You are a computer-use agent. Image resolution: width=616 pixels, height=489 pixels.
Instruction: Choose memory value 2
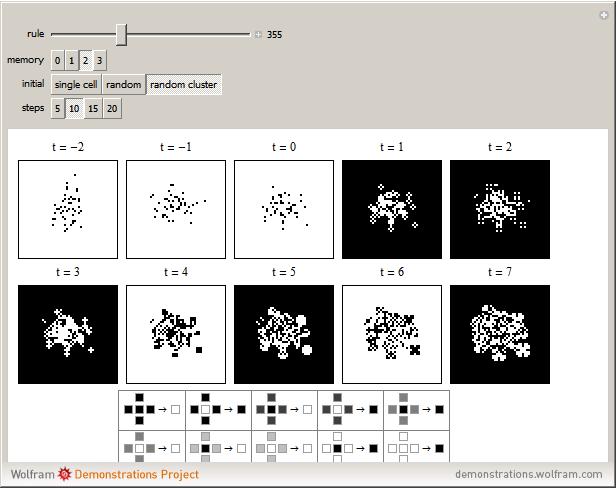click(x=86, y=61)
